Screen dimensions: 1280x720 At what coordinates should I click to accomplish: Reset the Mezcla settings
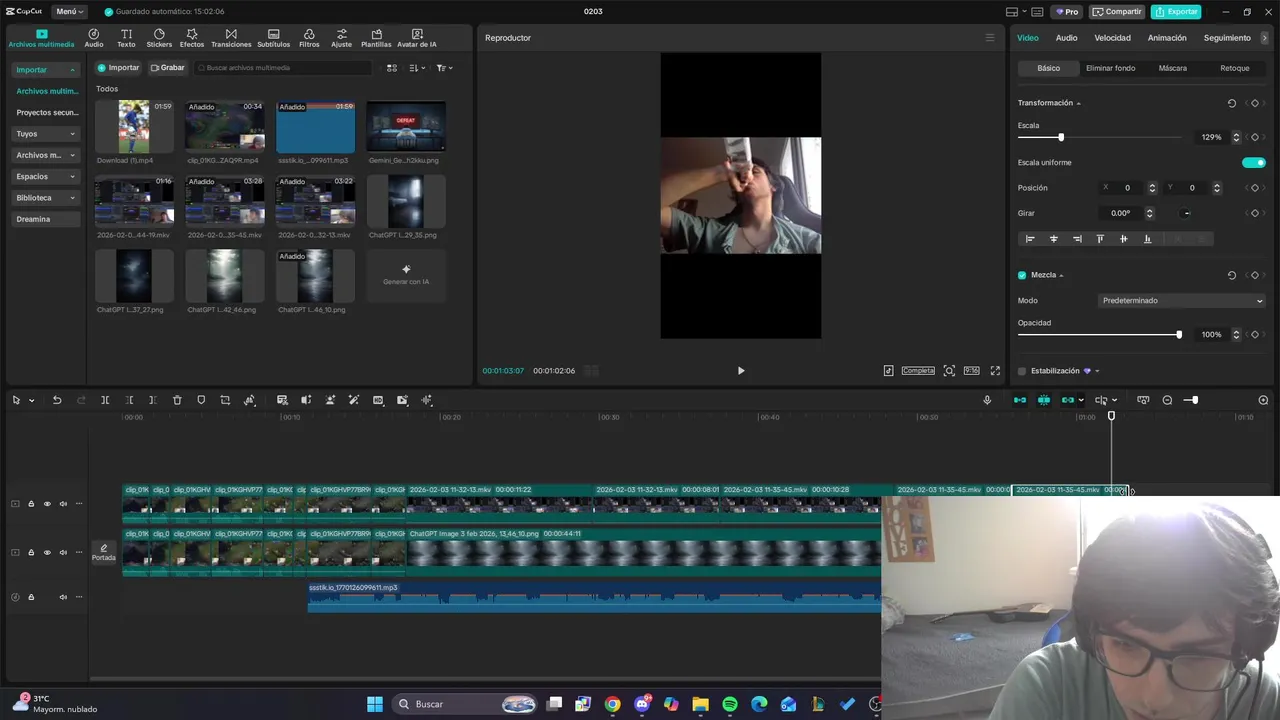pyautogui.click(x=1232, y=275)
